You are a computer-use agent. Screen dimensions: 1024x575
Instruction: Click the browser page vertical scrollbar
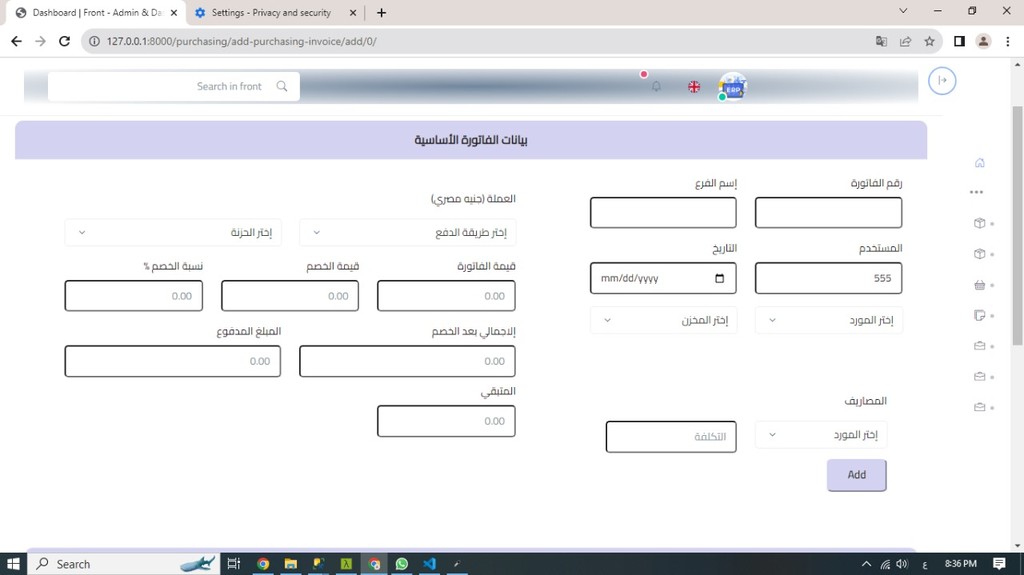point(1017,225)
